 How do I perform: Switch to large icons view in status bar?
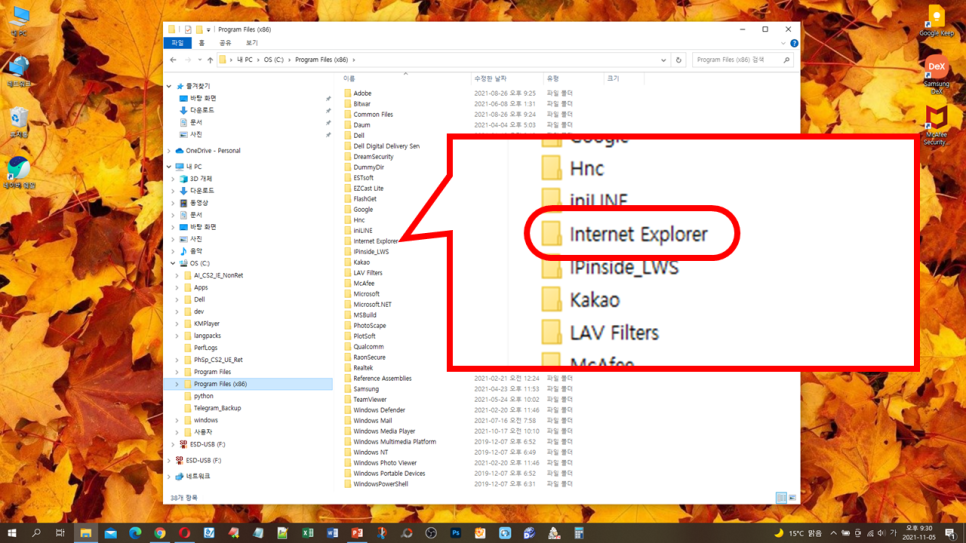pyautogui.click(x=792, y=497)
